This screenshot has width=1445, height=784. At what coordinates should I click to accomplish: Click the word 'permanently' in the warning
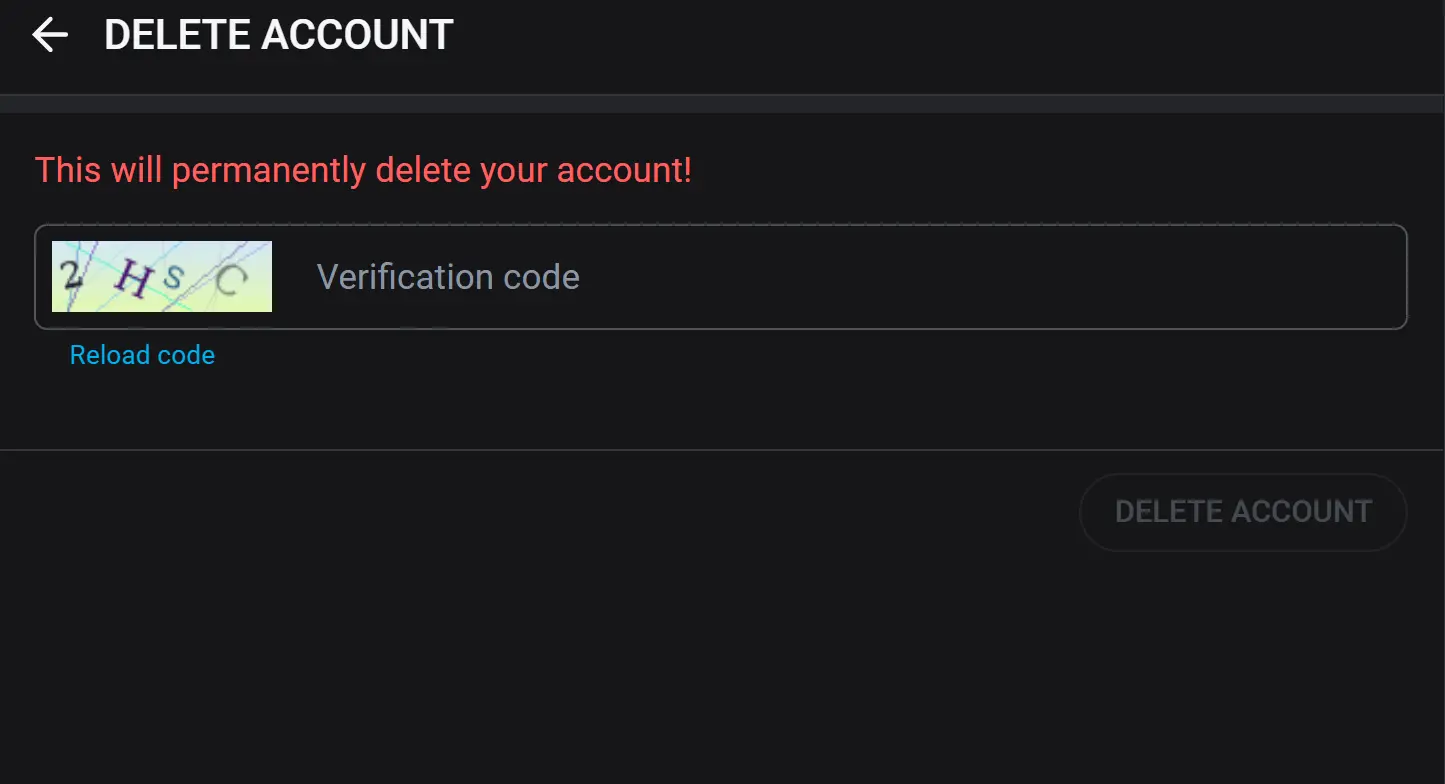pos(268,171)
